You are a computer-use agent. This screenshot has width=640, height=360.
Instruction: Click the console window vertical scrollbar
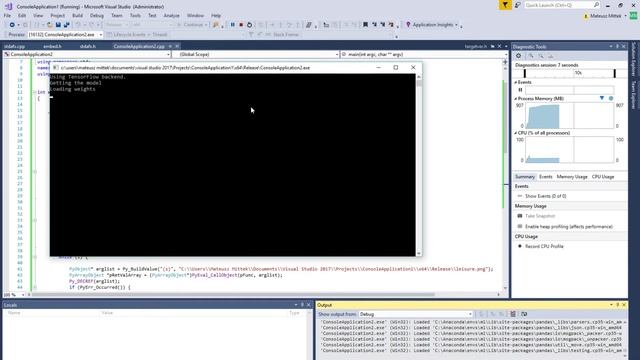click(419, 165)
